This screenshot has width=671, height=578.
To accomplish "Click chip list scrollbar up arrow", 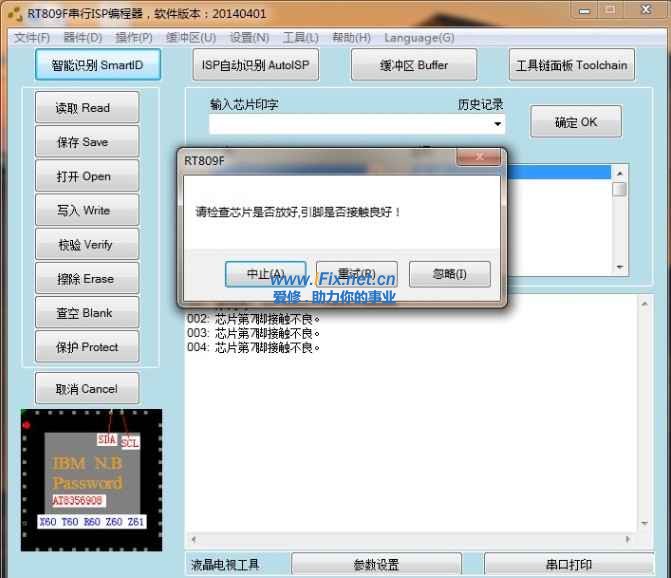I will tap(620, 173).
